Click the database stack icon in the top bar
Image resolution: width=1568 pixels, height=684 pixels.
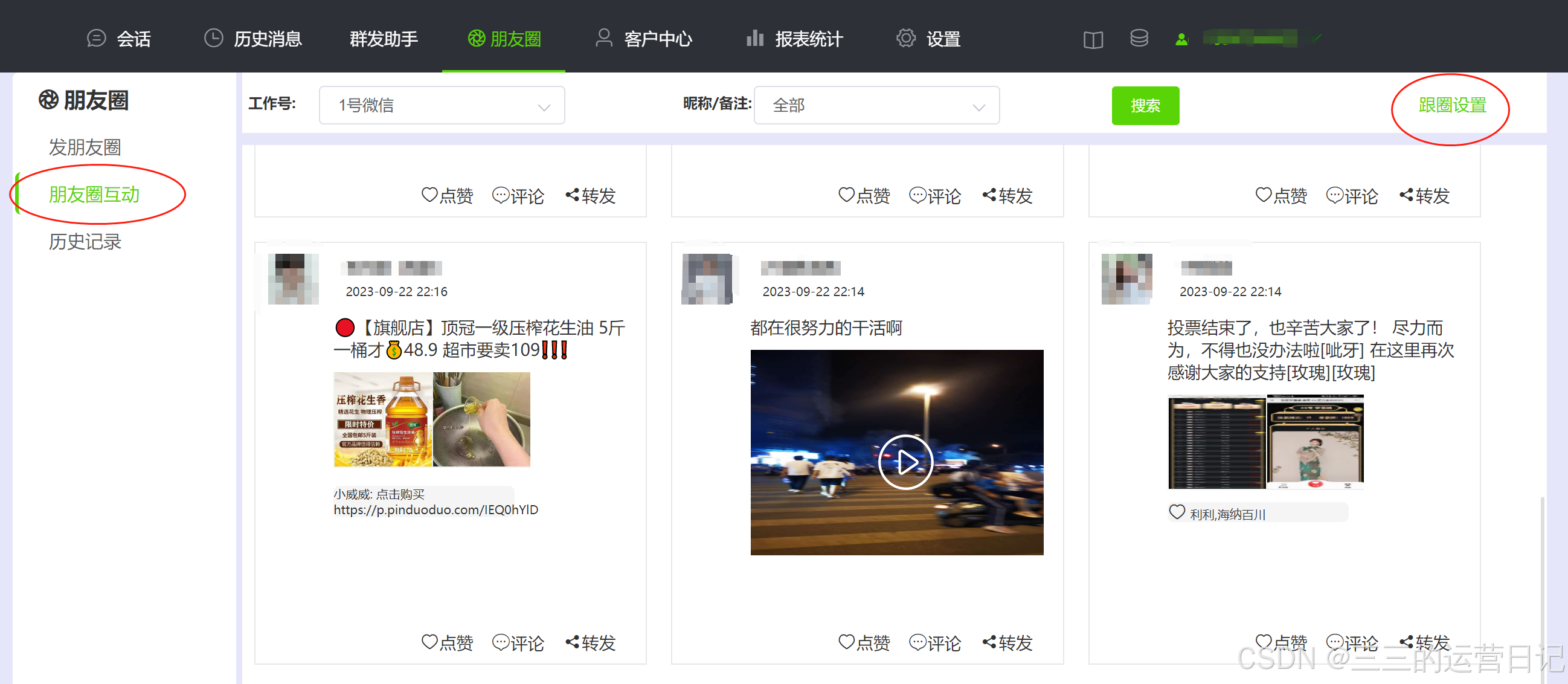coord(1139,39)
